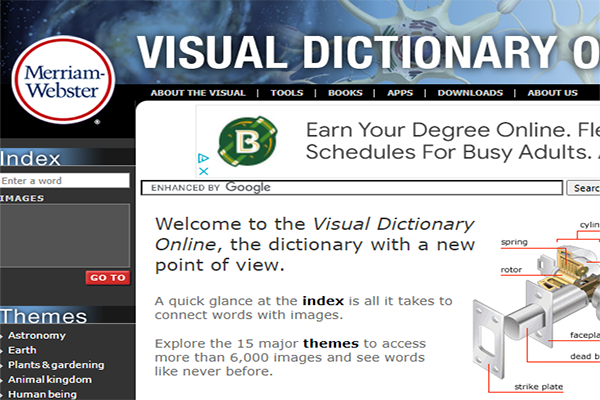Open the Books menu item
The image size is (600, 400).
[x=345, y=93]
